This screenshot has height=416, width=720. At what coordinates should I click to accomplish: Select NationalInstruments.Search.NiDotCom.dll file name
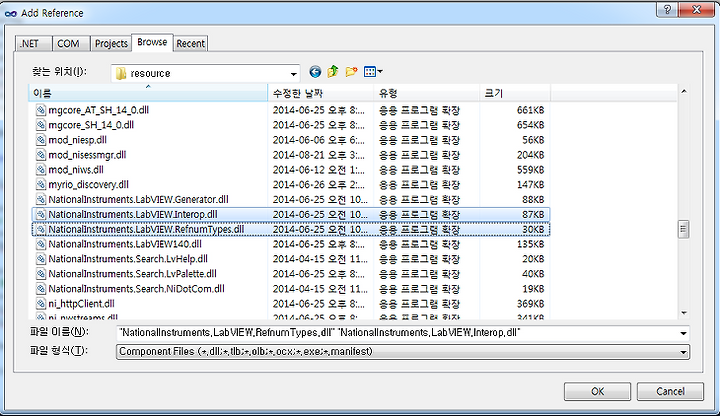(136, 289)
